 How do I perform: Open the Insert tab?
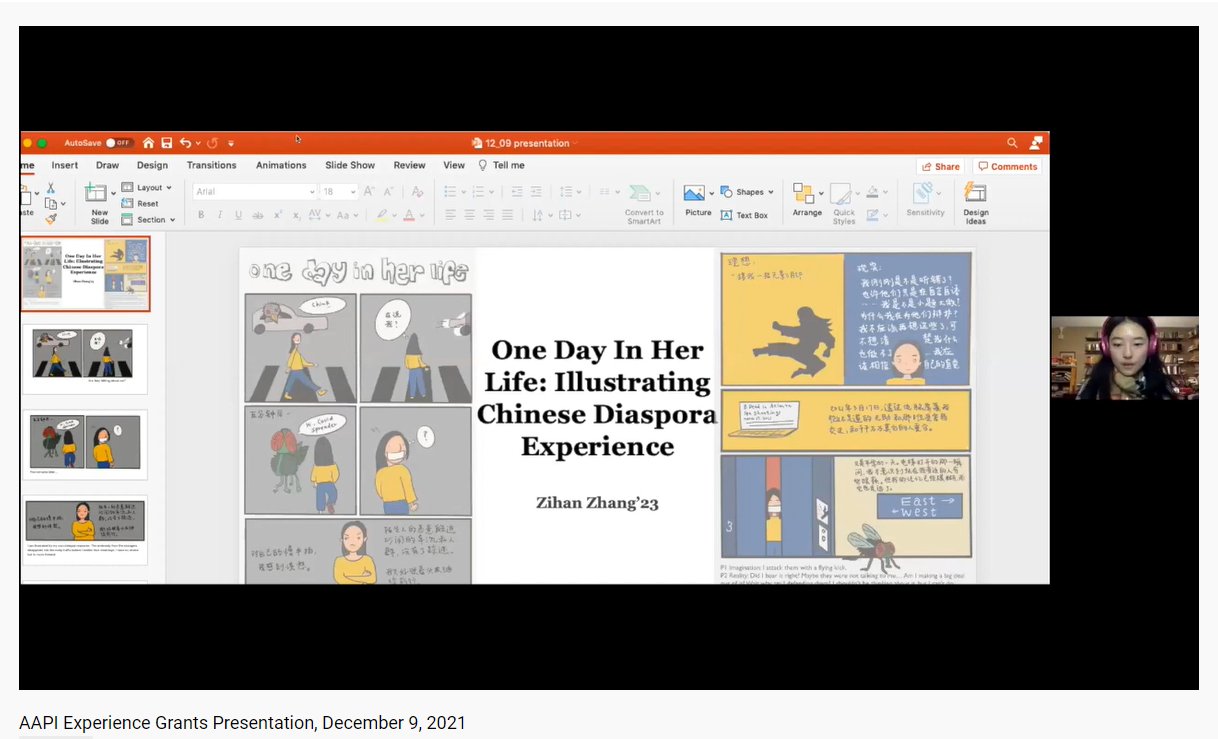pos(65,165)
